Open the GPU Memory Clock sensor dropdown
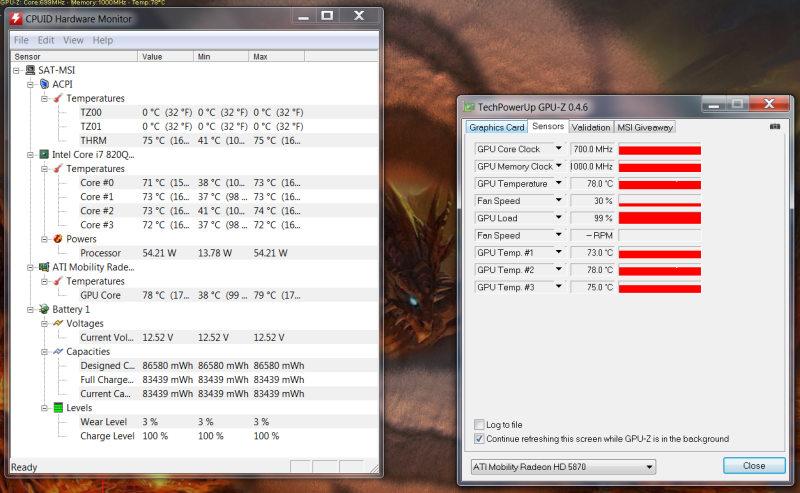800x493 pixels. (559, 166)
